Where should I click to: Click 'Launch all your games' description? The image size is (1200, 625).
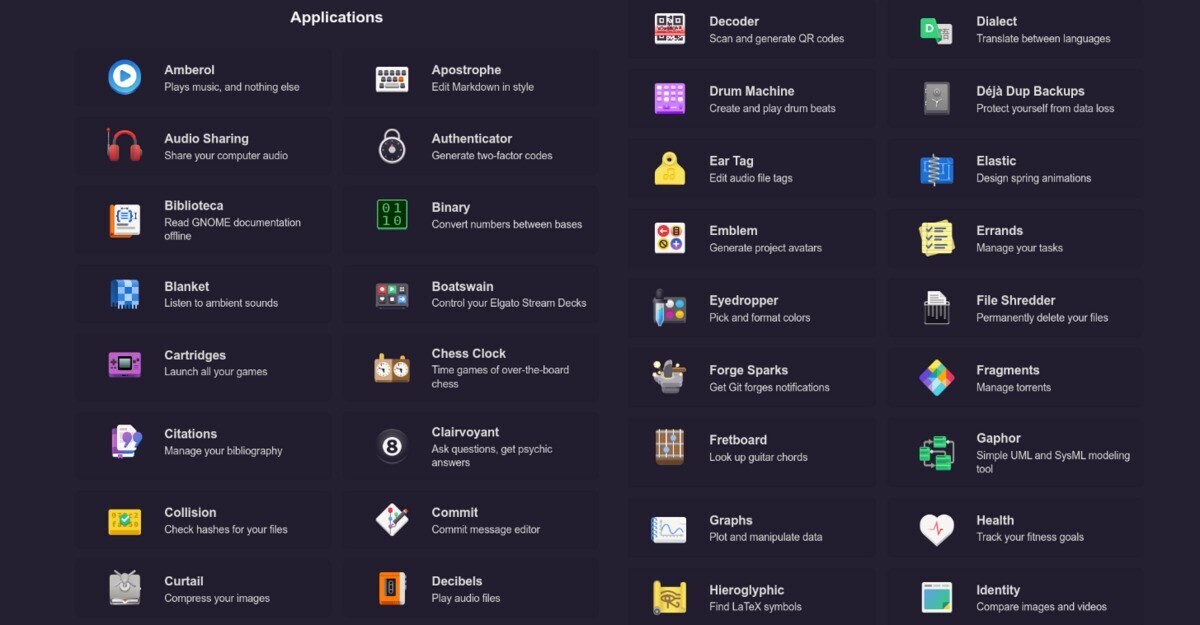point(216,372)
